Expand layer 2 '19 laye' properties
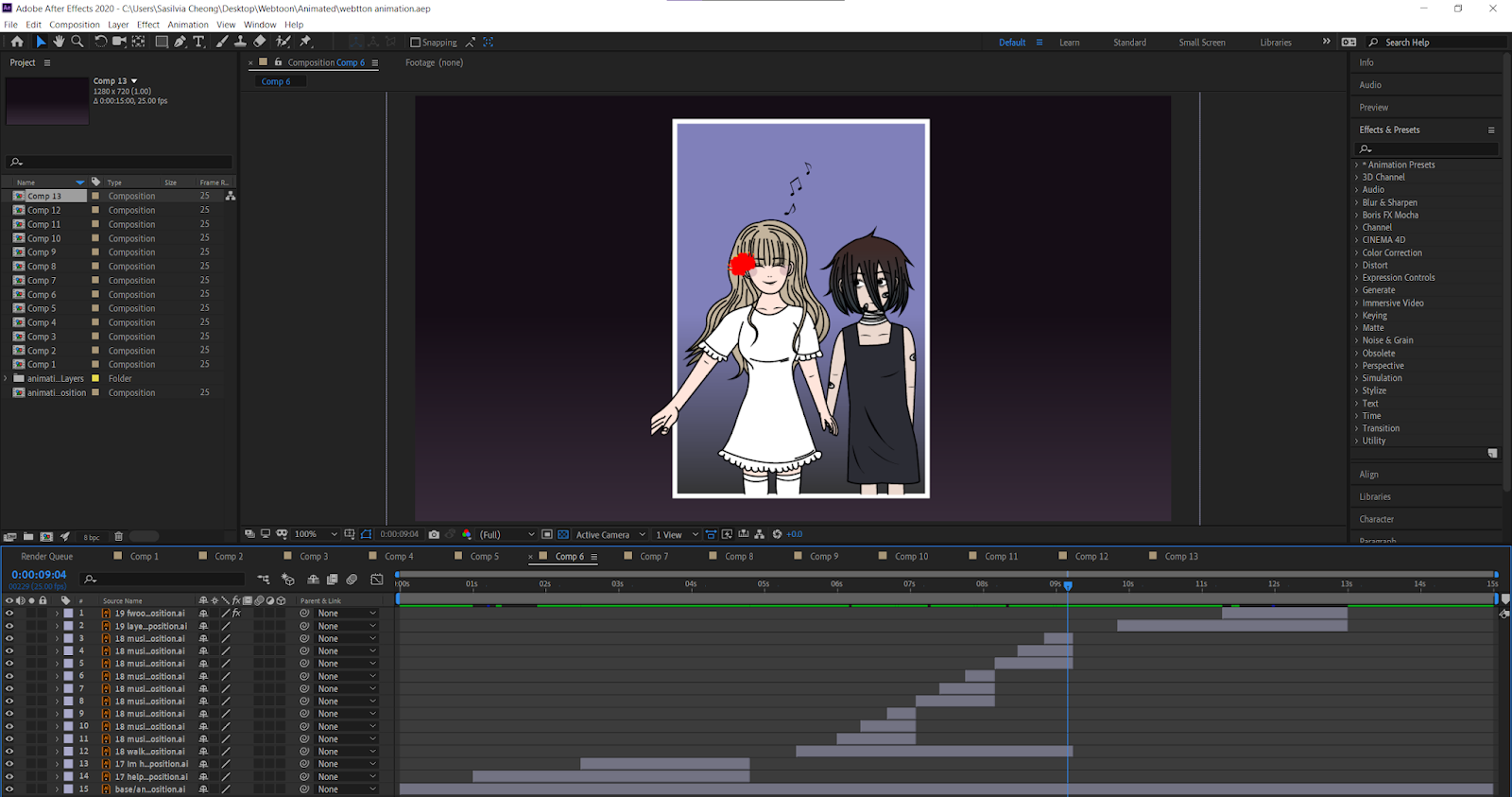Viewport: 1512px width, 797px height. pyautogui.click(x=57, y=626)
